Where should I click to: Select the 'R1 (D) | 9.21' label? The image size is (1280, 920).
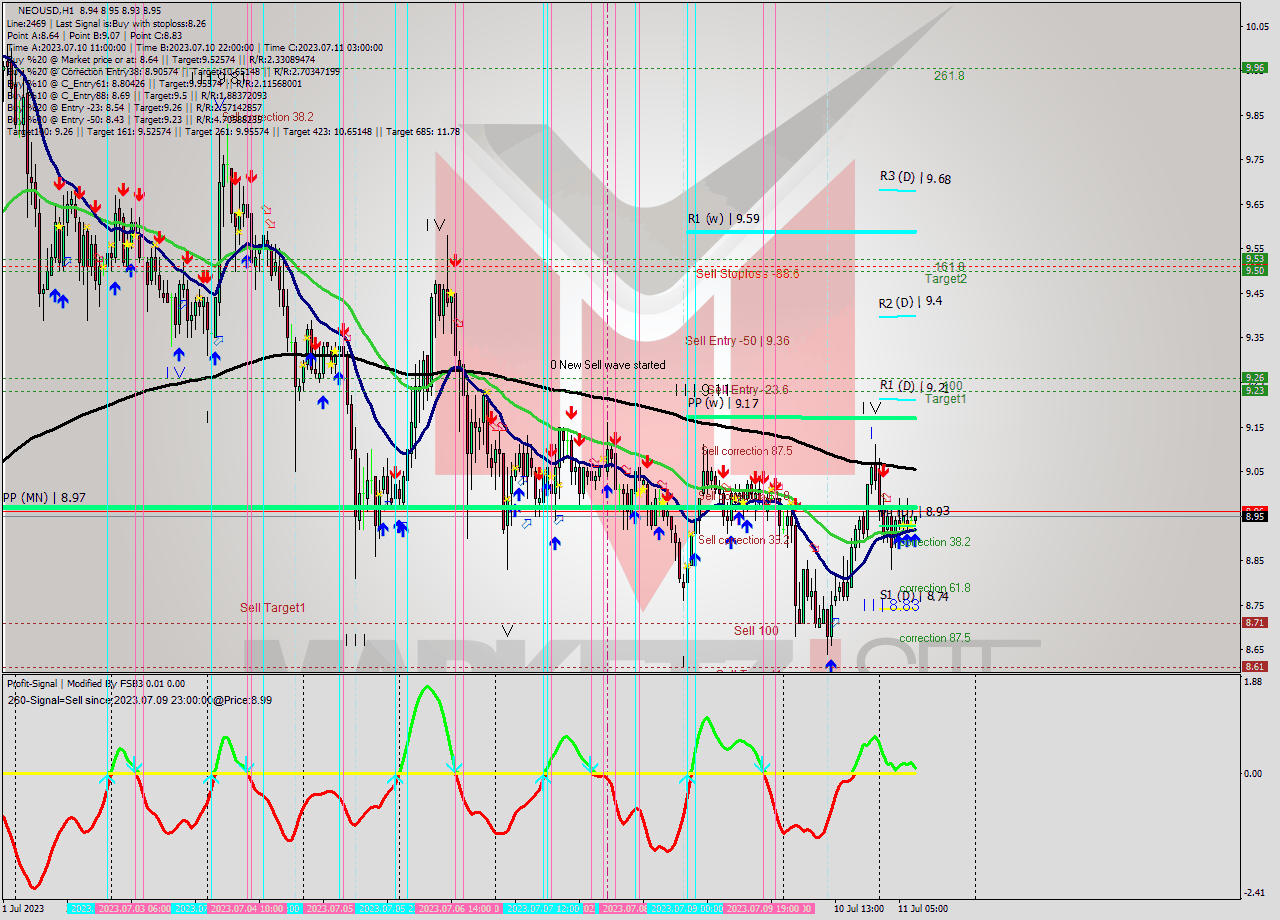click(x=913, y=386)
